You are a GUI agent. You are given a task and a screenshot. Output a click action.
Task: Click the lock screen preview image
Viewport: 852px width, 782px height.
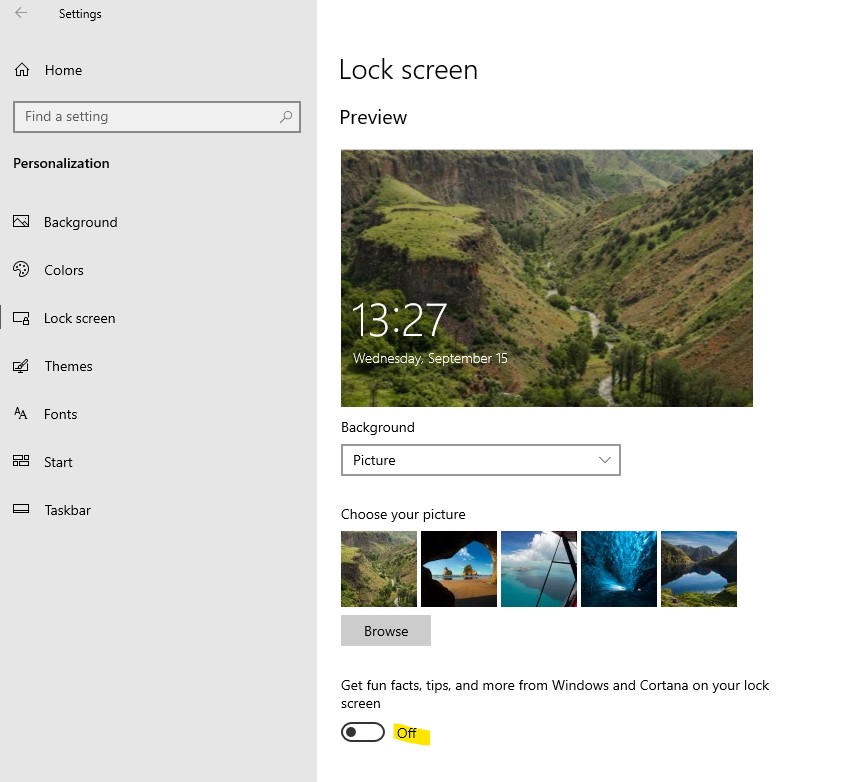547,278
